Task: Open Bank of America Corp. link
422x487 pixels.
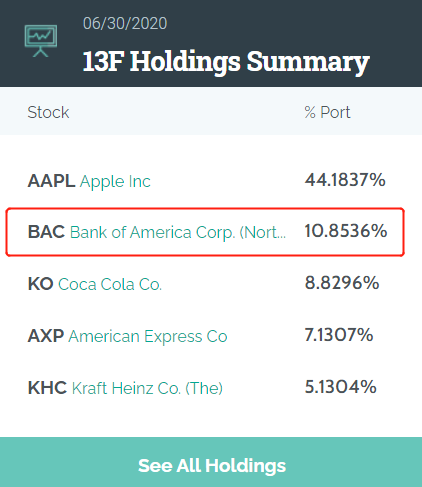Action: (x=178, y=232)
